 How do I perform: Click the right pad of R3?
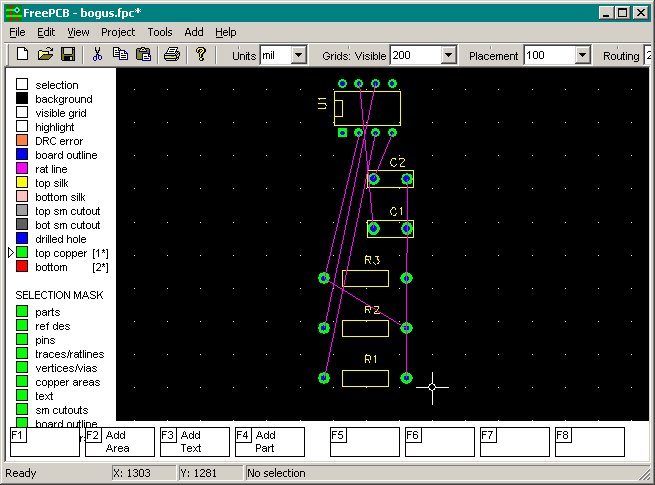[406, 278]
